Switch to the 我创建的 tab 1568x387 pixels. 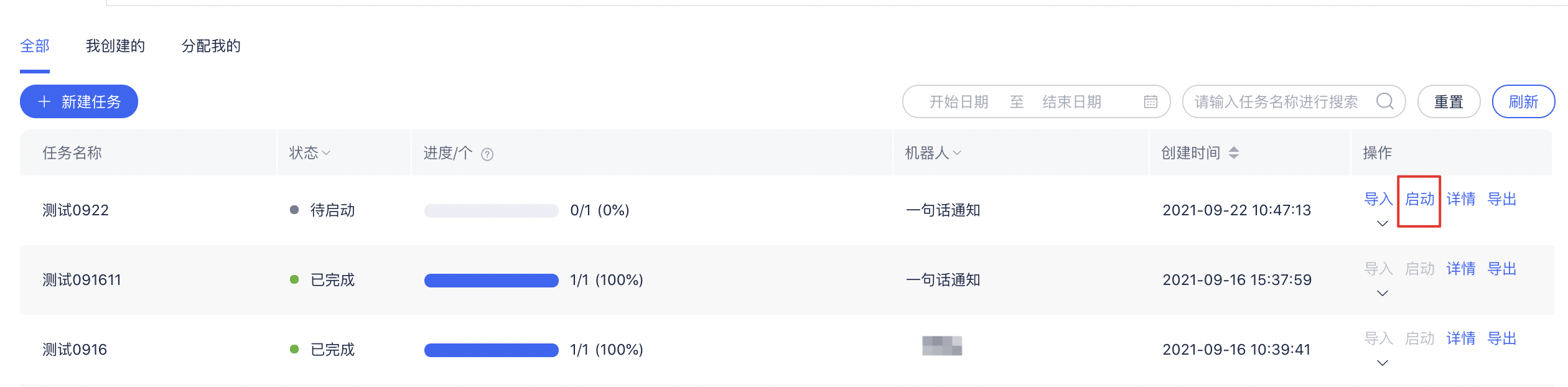(115, 46)
